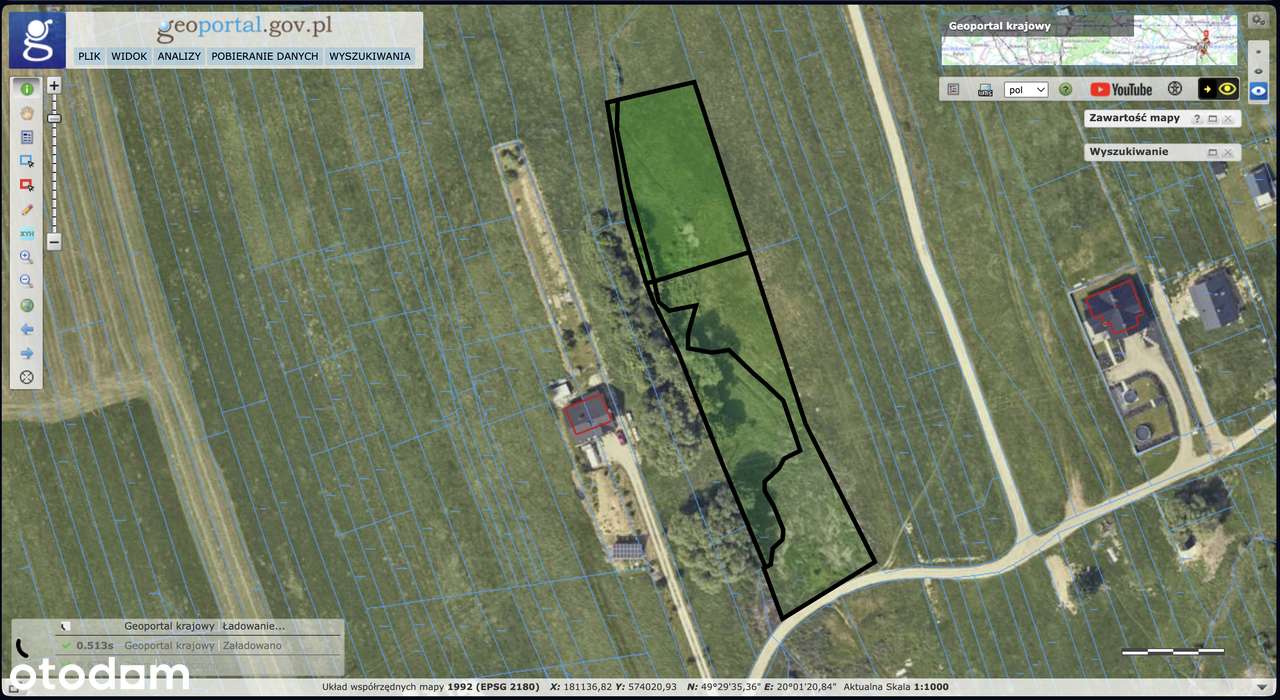Zoom out with the minus button
Viewport: 1280px width, 700px height.
54,242
